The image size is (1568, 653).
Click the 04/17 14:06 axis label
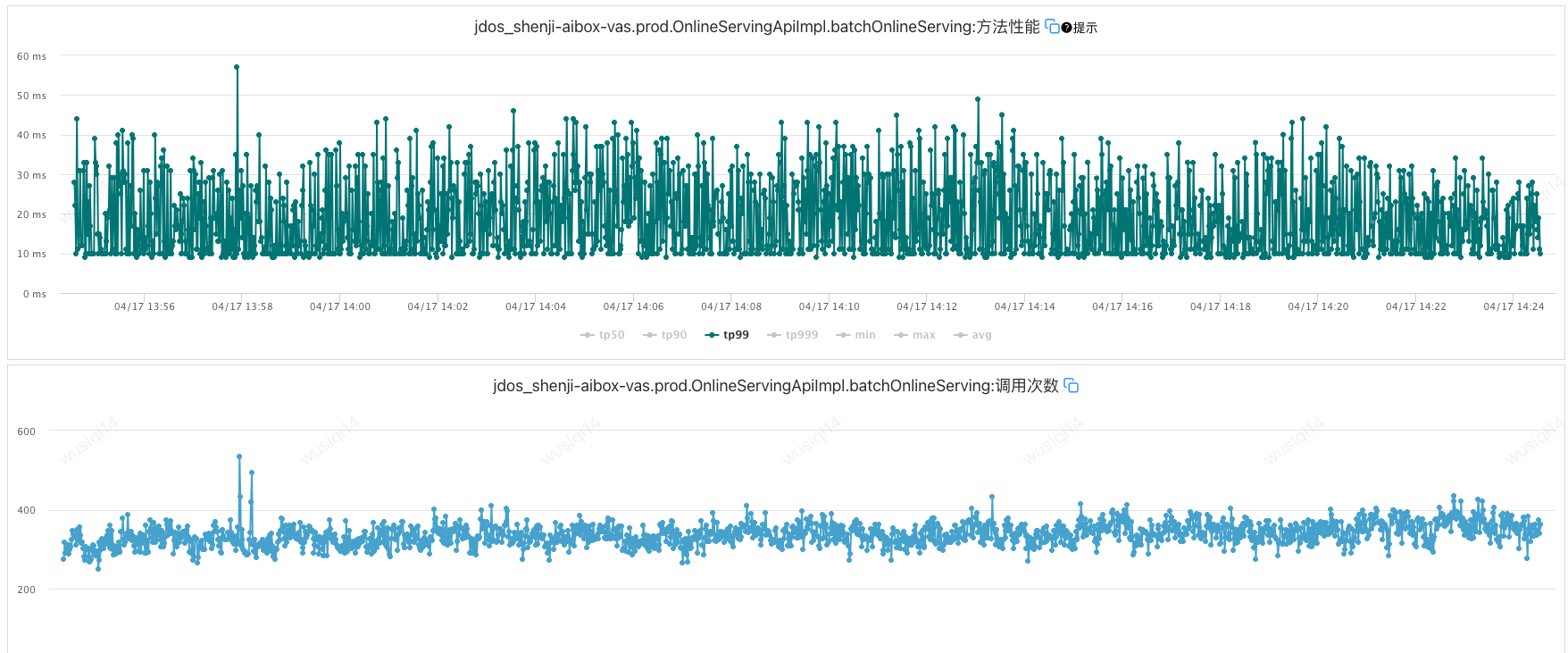[634, 306]
